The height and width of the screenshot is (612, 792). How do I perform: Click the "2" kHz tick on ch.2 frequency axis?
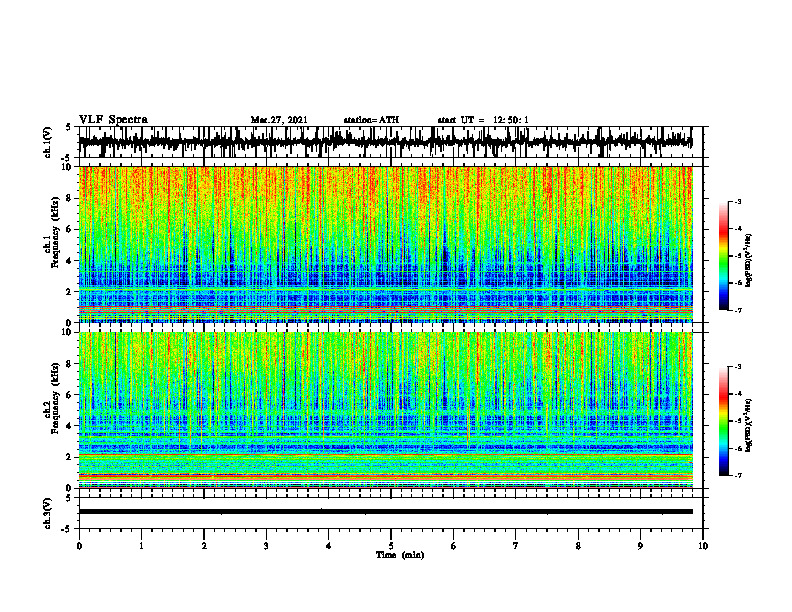coord(69,457)
